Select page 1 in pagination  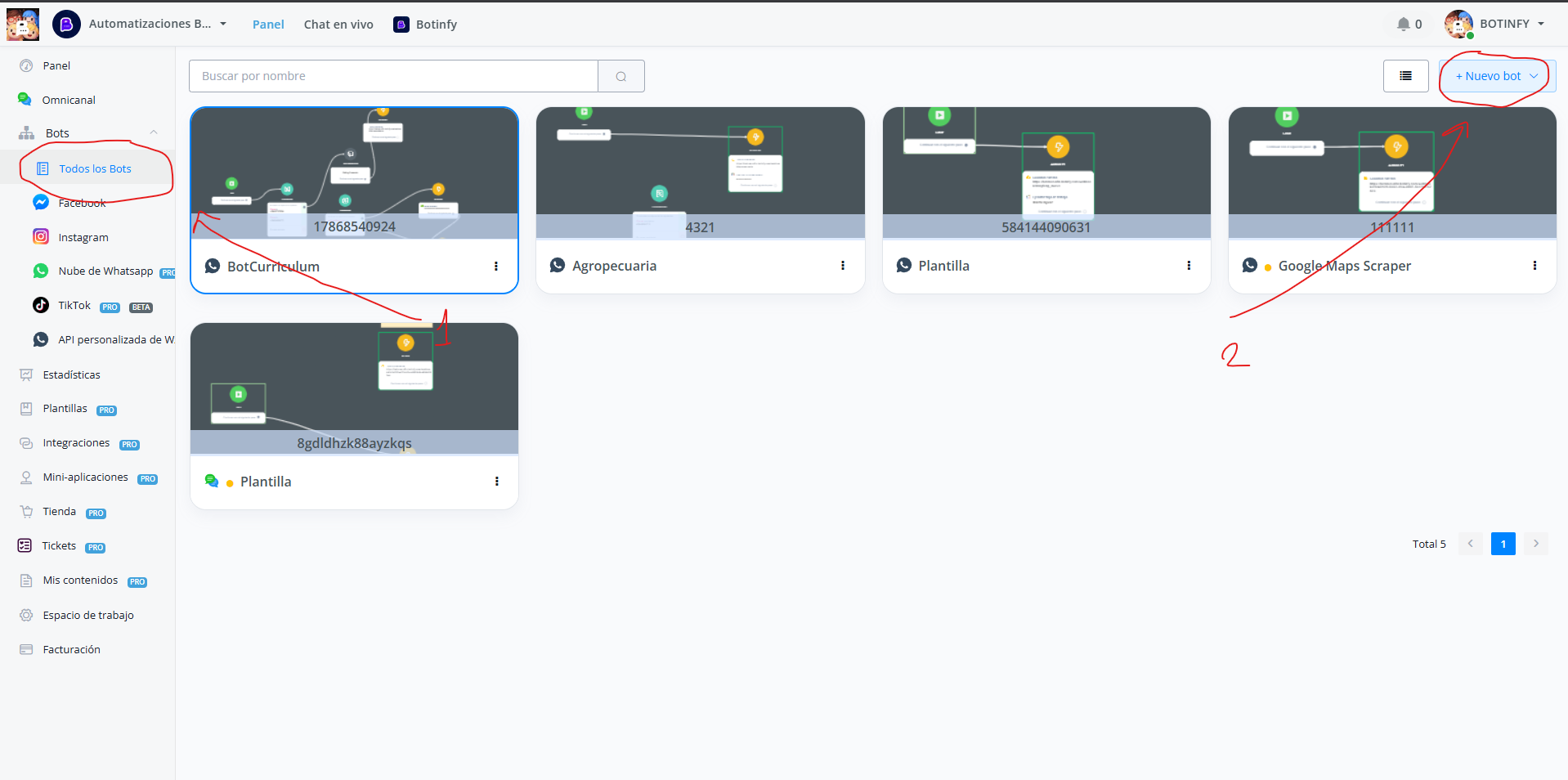click(1503, 544)
